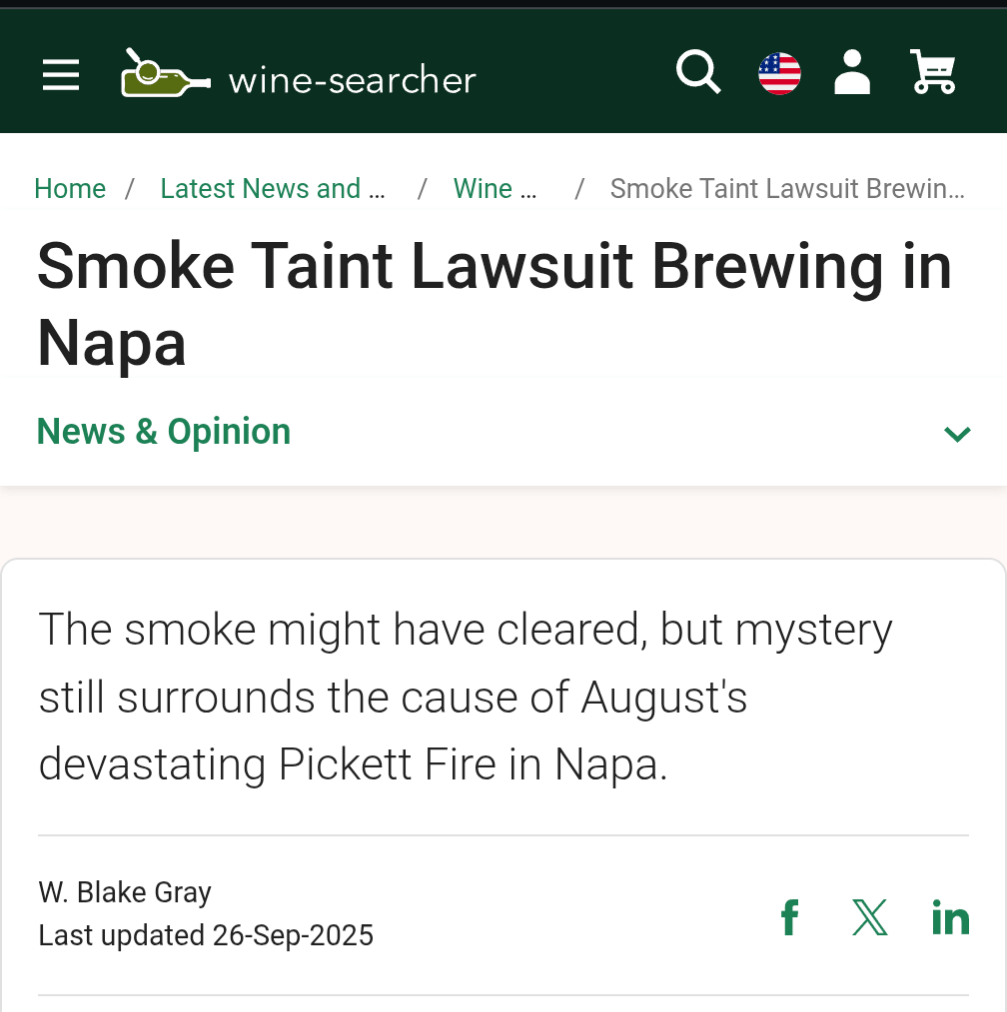Open the hamburger navigation menu
The width and height of the screenshot is (1007, 1012).
(61, 75)
